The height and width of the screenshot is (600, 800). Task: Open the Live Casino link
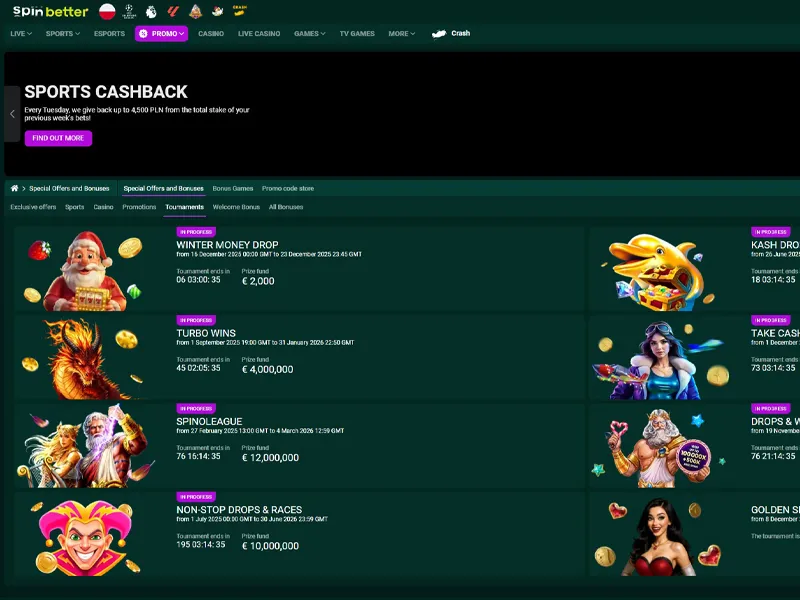point(259,33)
